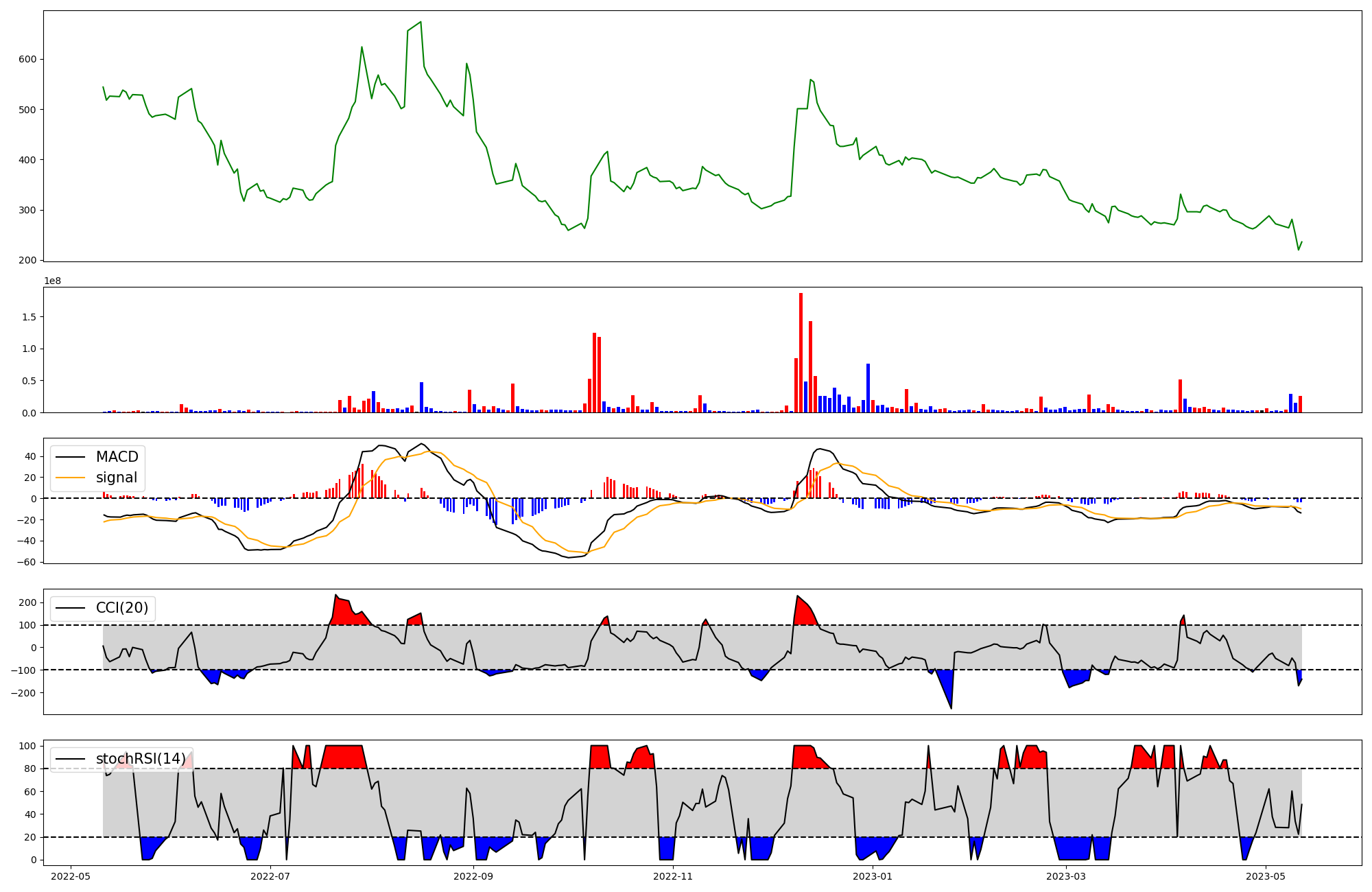
Task: Click the 1e8 volume scale label
Action: (x=53, y=281)
